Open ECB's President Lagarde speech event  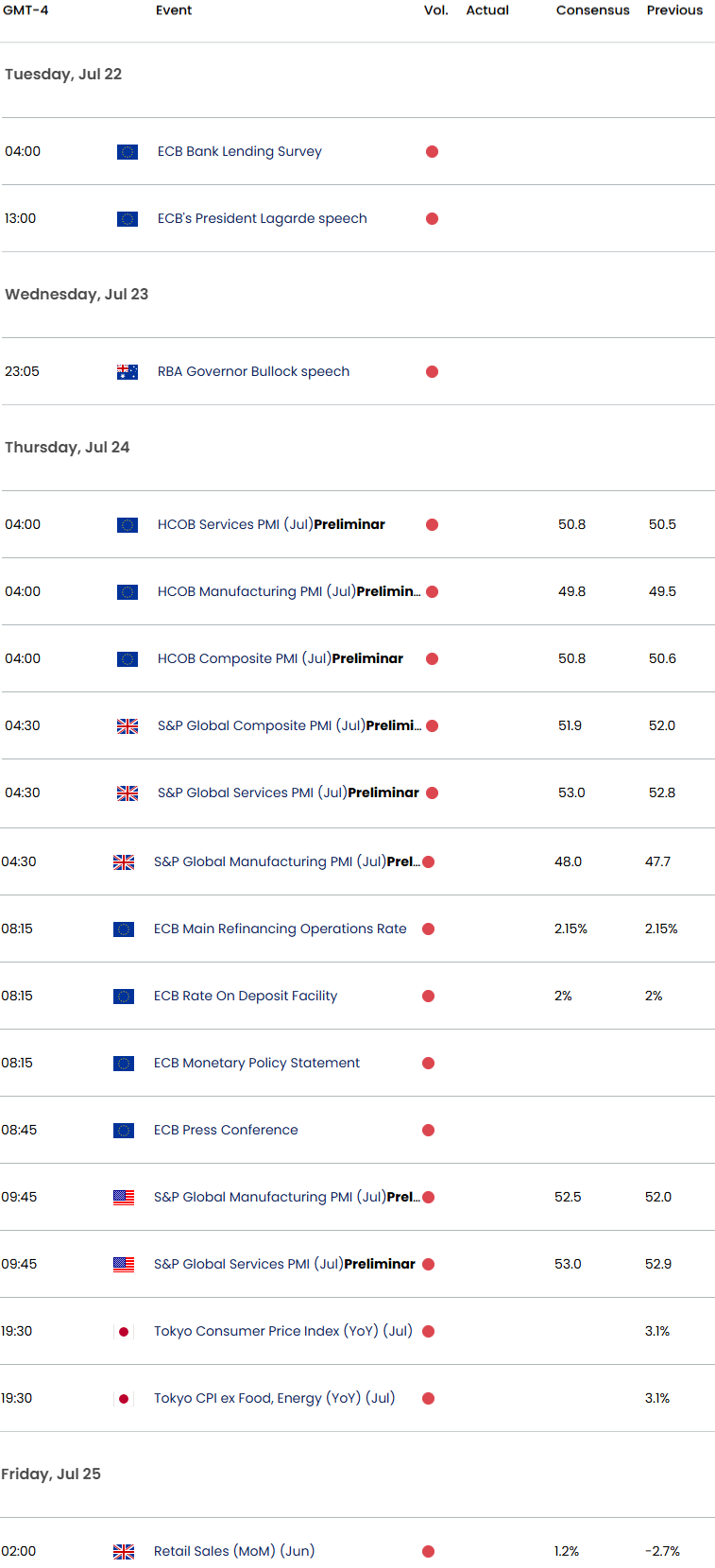262,219
